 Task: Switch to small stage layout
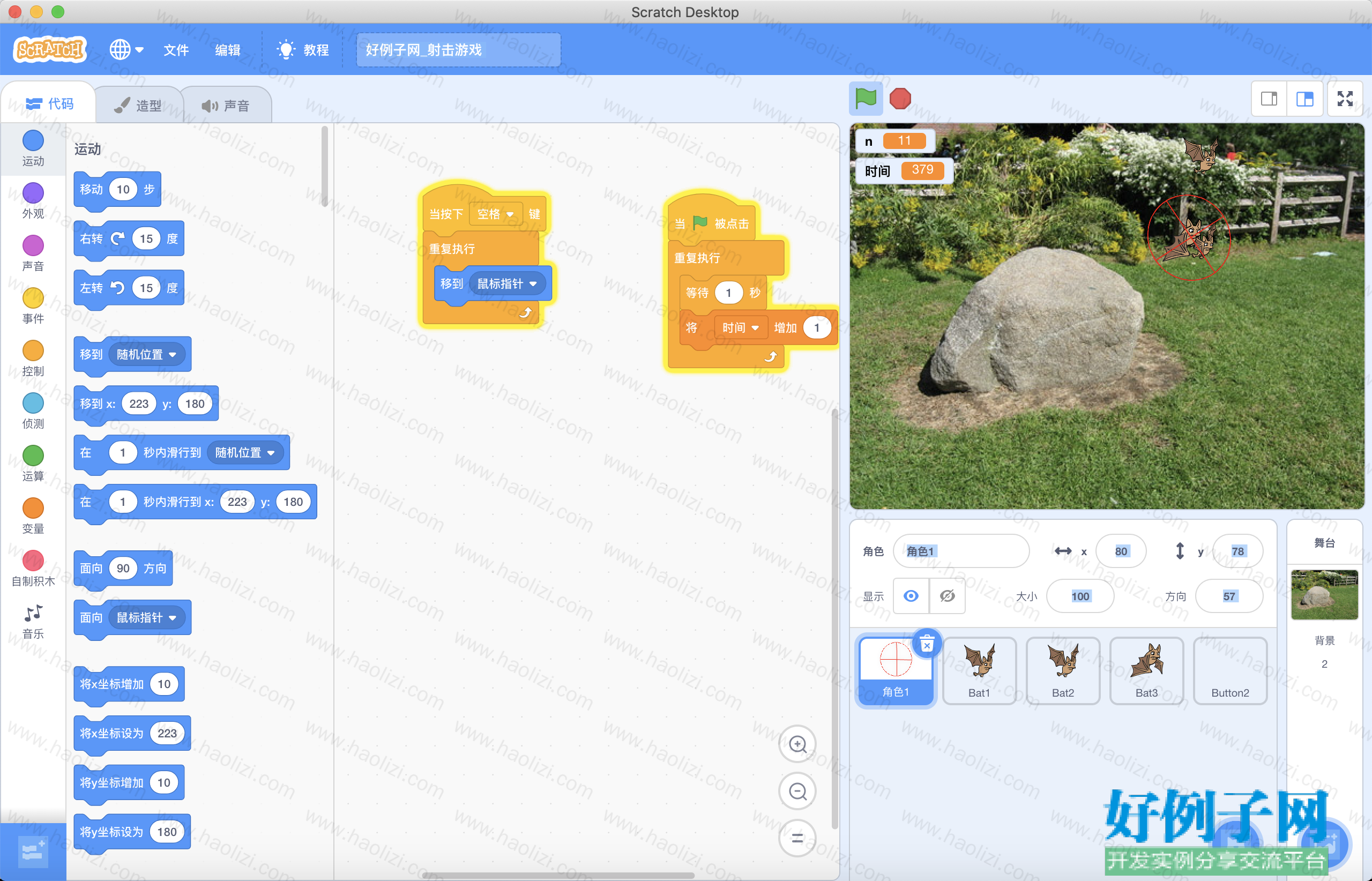[x=1269, y=99]
